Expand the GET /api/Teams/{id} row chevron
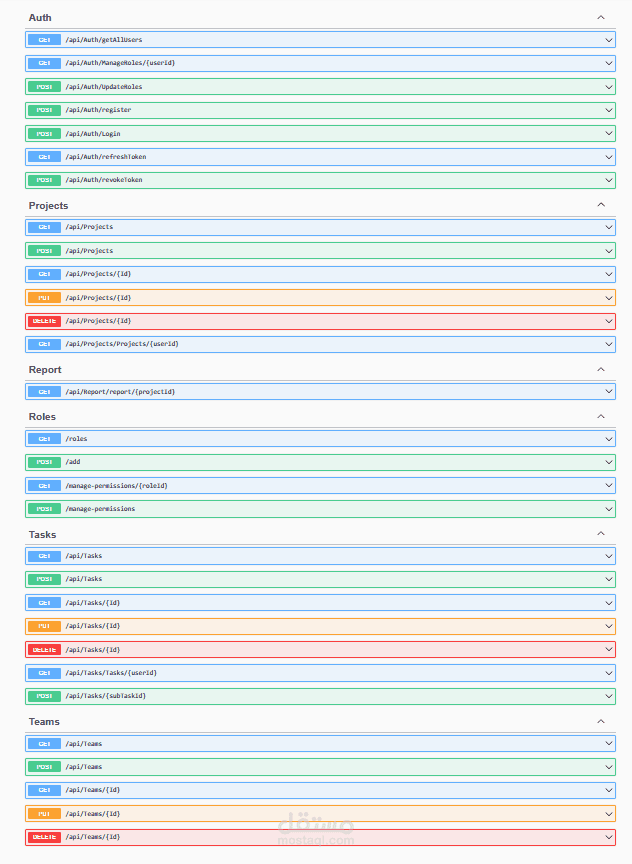The width and height of the screenshot is (632, 864). (x=609, y=790)
